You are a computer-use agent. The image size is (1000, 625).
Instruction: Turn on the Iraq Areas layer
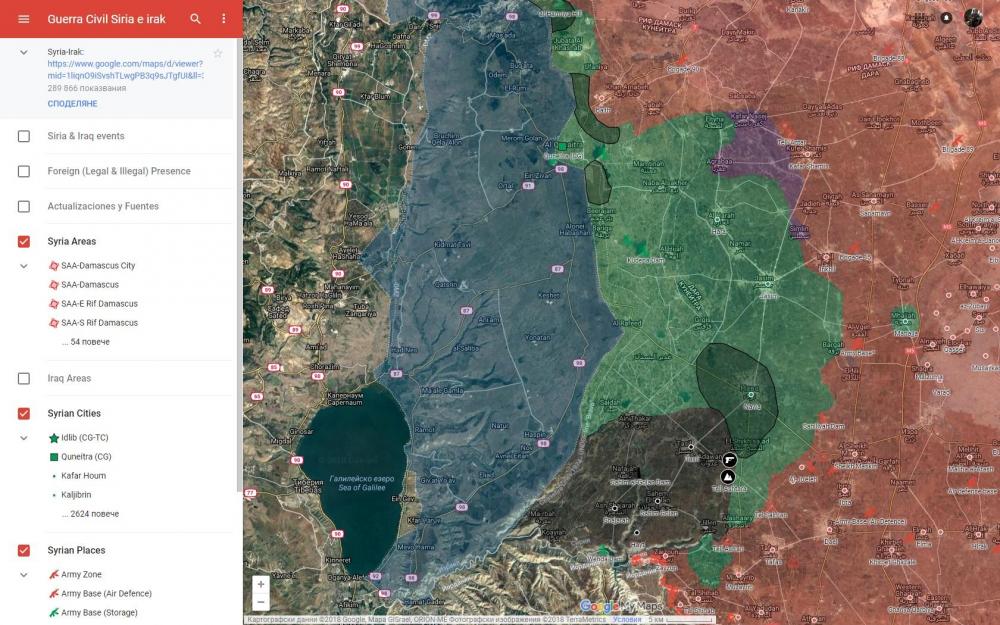coord(24,379)
